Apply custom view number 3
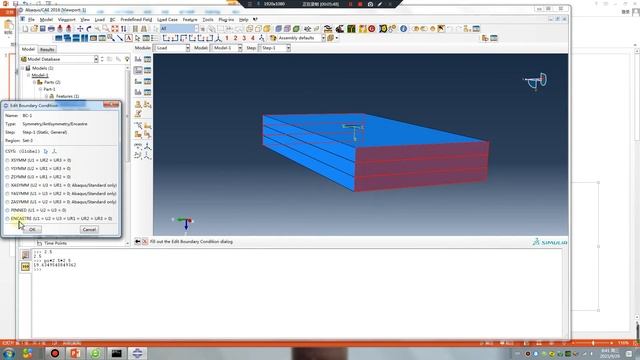 tap(244, 38)
